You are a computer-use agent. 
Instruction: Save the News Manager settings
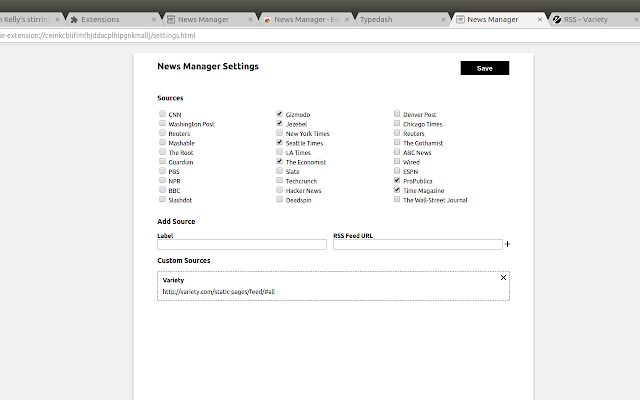[485, 68]
